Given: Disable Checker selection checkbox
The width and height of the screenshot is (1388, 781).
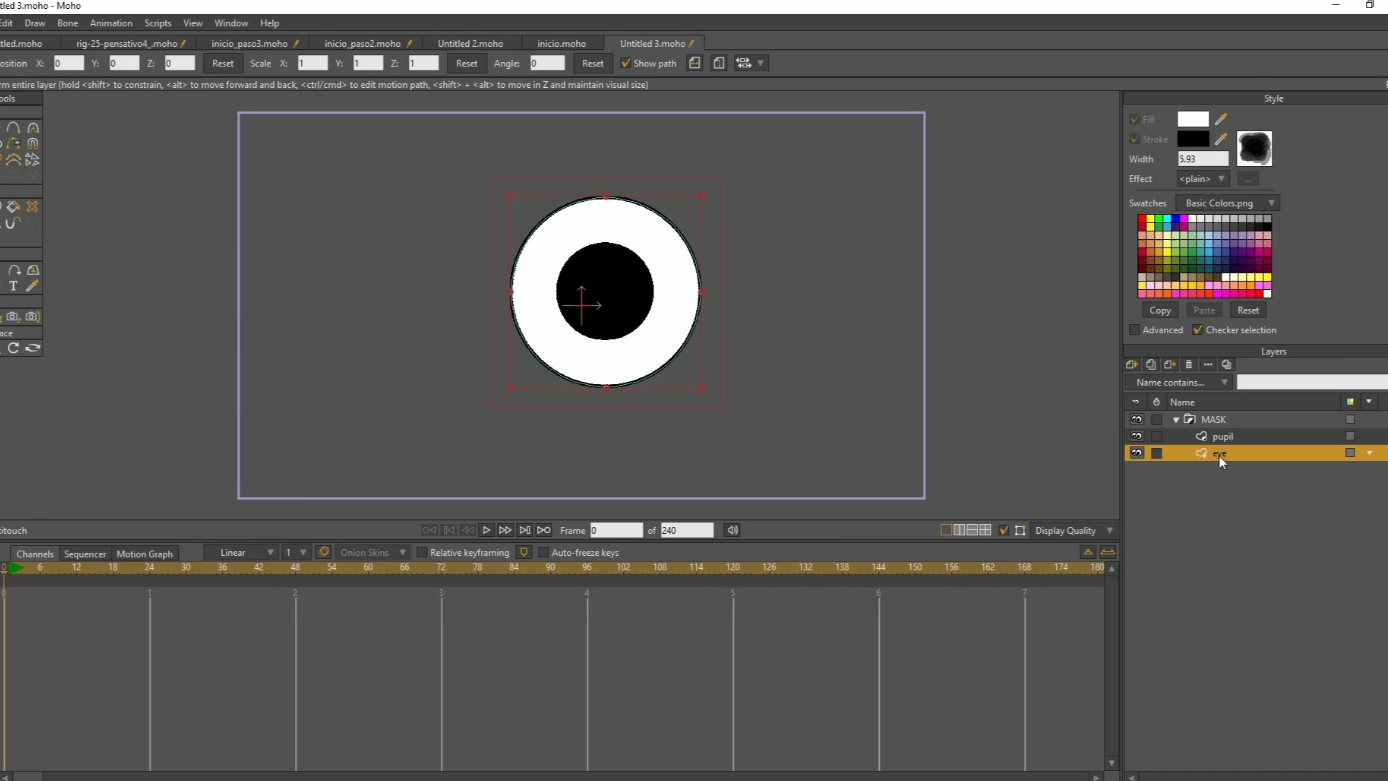Looking at the screenshot, I should (1198, 330).
